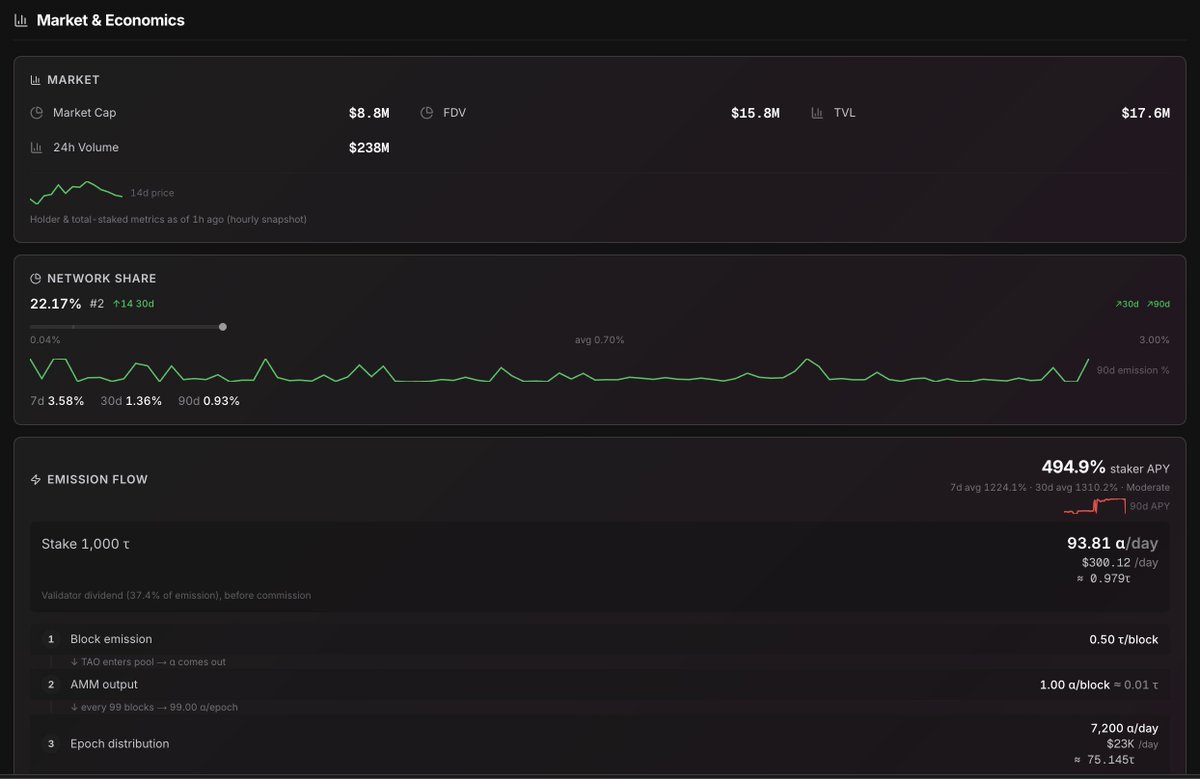Click the 93.81 α/day value
This screenshot has height=779, width=1200.
click(1113, 544)
